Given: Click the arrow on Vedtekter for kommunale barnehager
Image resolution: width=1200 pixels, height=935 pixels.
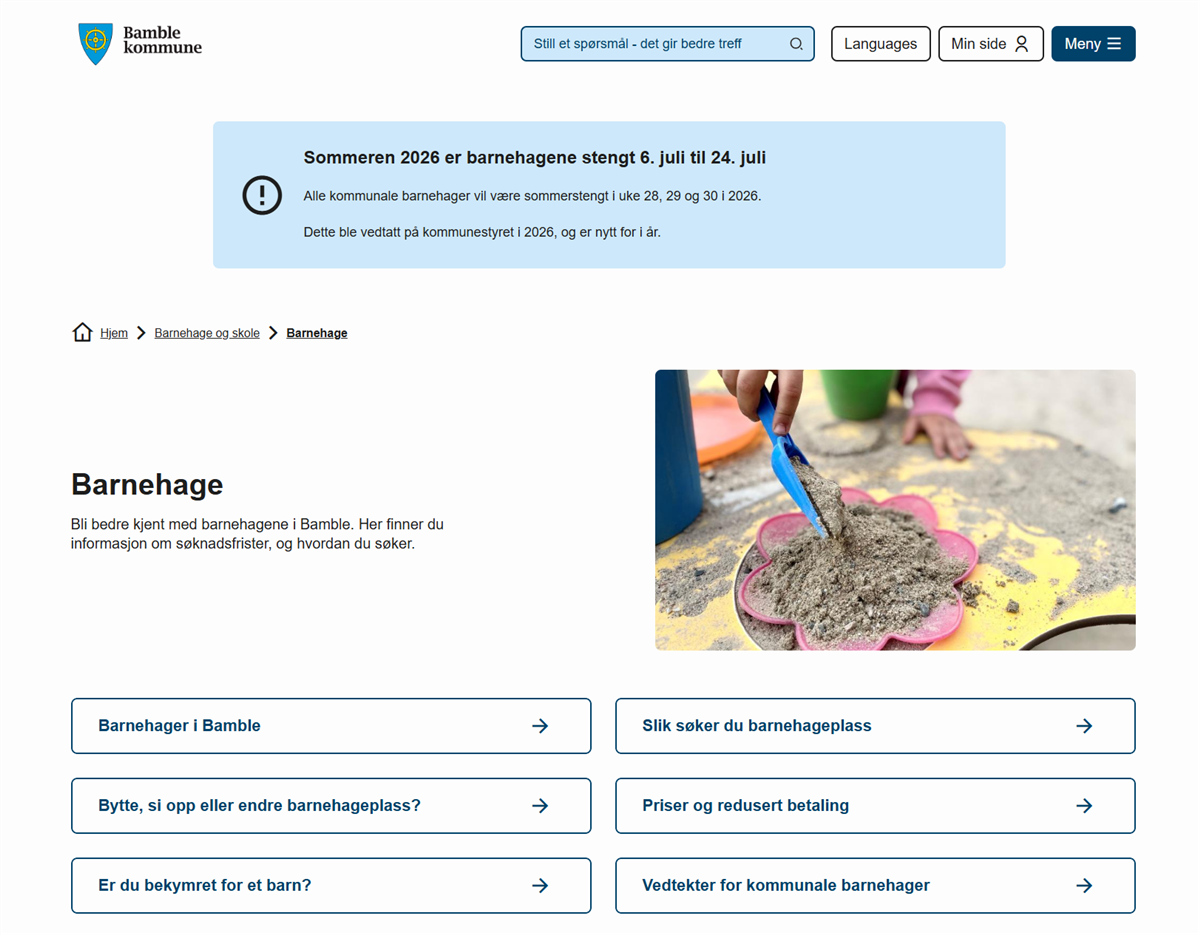Looking at the screenshot, I should [x=1084, y=886].
